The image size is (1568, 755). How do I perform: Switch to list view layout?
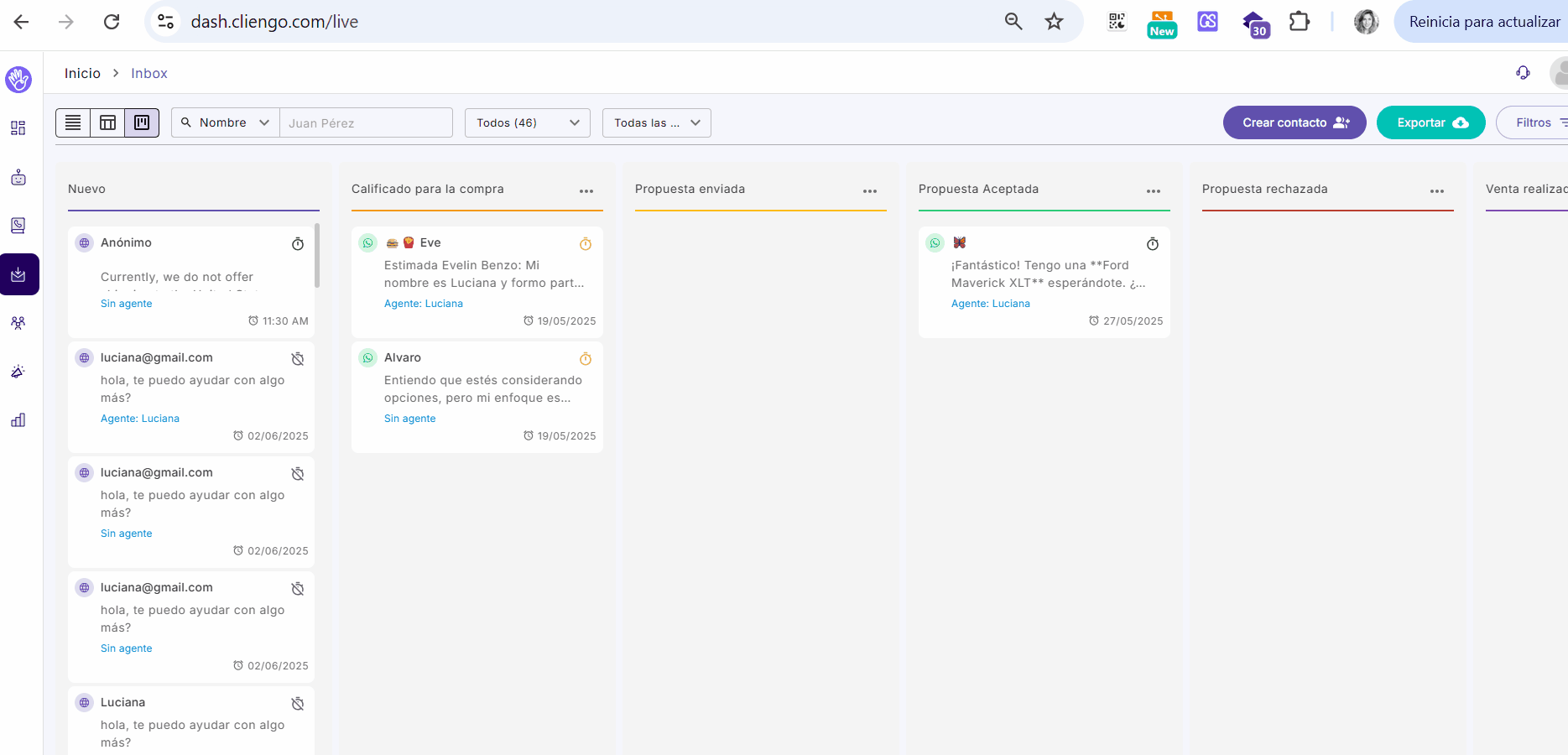73,122
